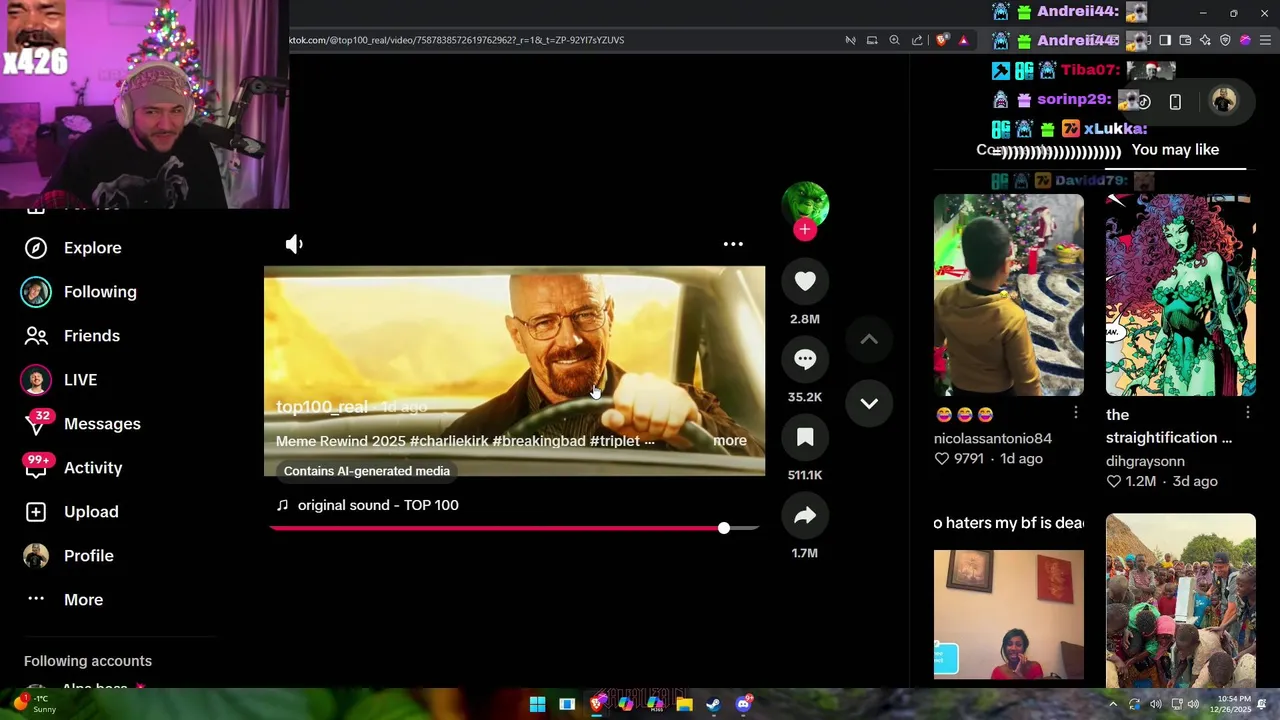This screenshot has width=1280, height=720.
Task: Open Discord from the taskbar
Action: coord(743,704)
